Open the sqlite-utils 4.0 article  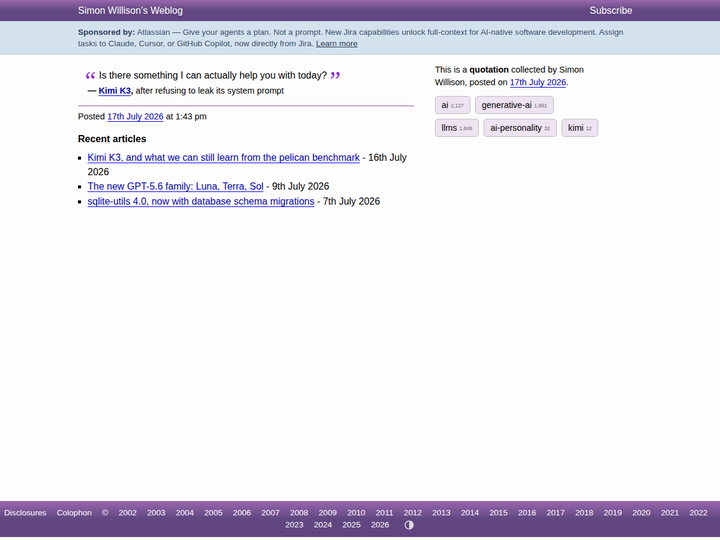(x=201, y=201)
